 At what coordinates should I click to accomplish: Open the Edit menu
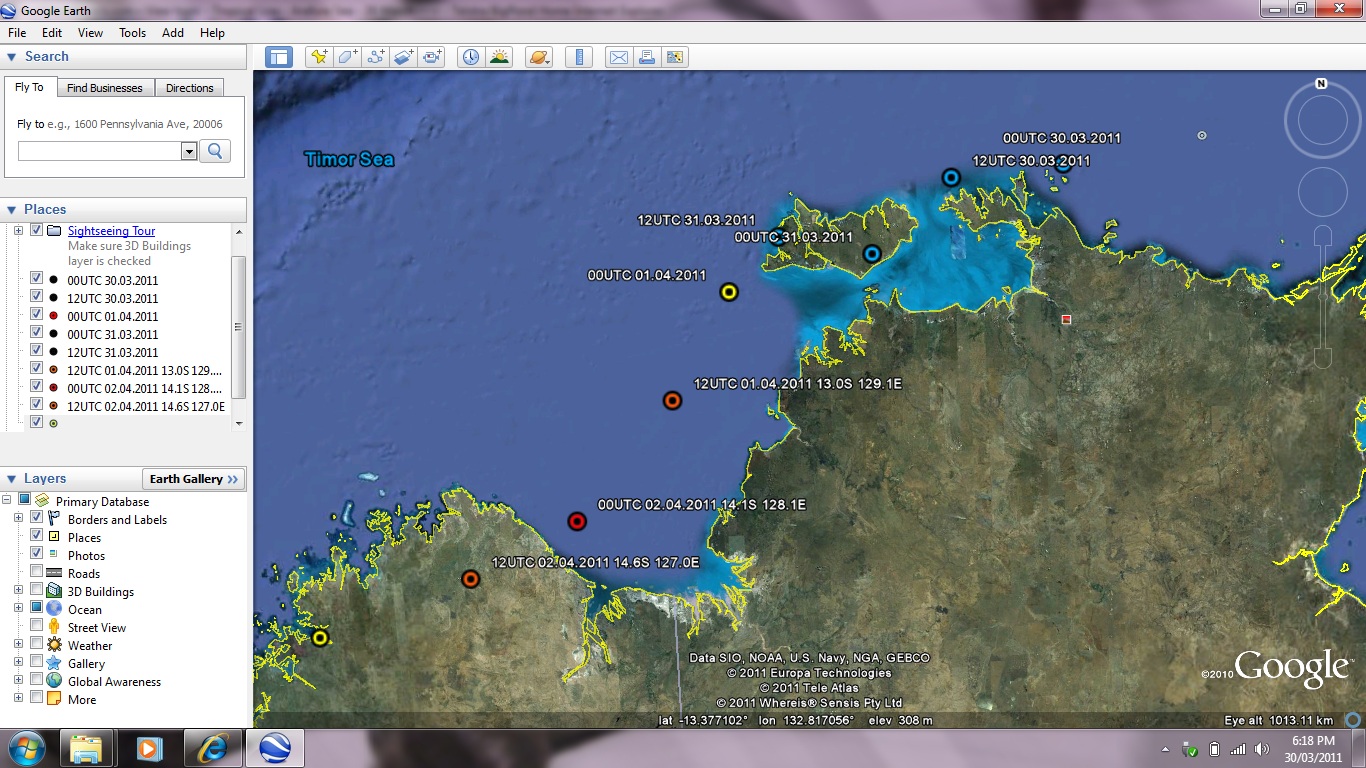pyautogui.click(x=52, y=33)
